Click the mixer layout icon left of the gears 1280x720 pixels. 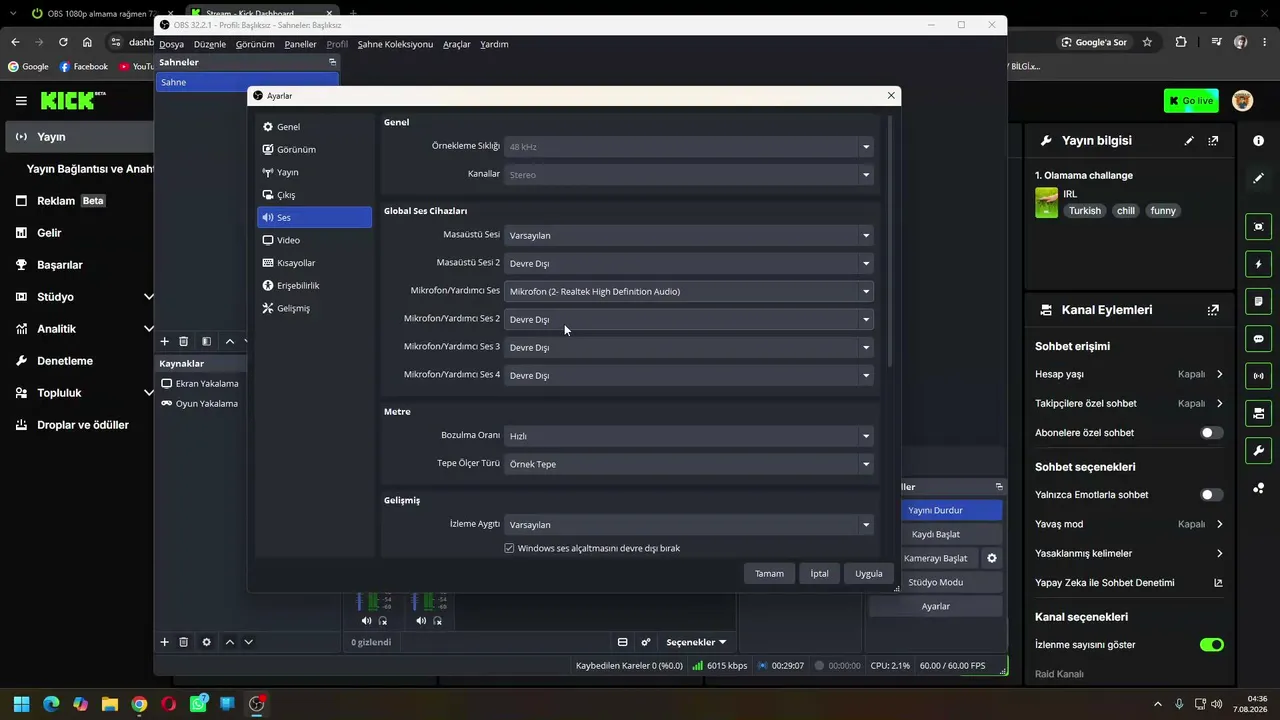[x=622, y=642]
